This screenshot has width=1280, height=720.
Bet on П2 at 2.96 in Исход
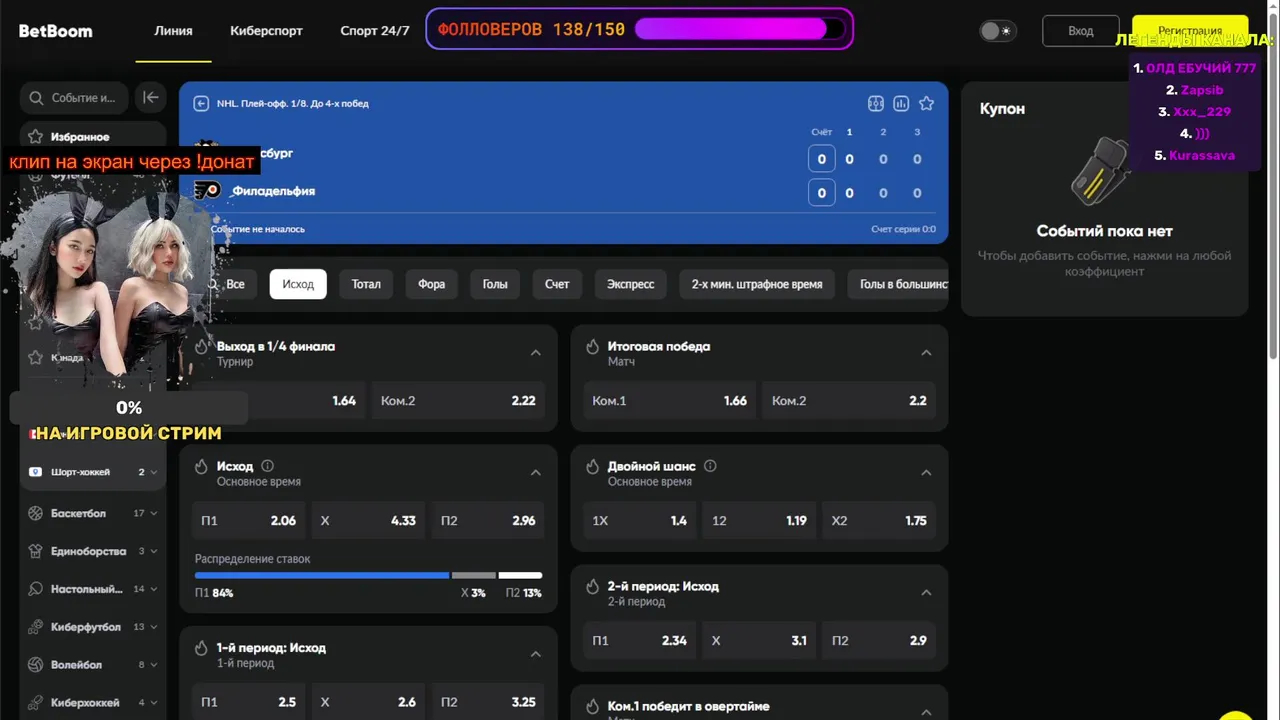(x=488, y=521)
